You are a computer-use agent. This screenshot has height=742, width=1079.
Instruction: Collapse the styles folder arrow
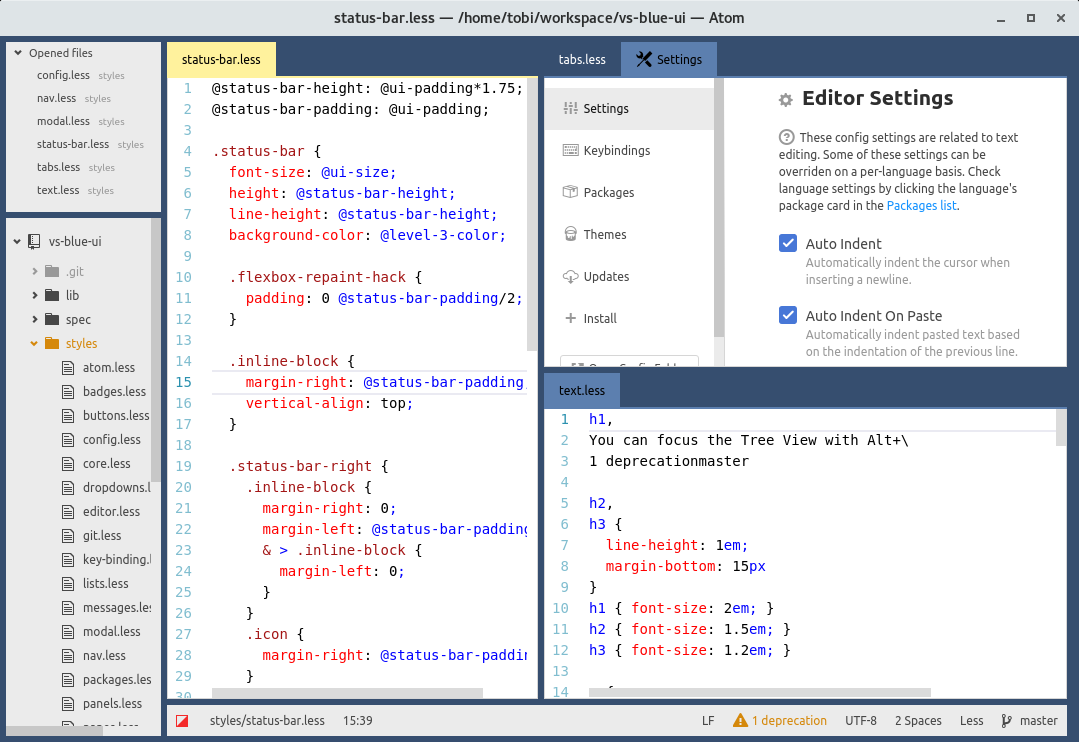(x=34, y=343)
